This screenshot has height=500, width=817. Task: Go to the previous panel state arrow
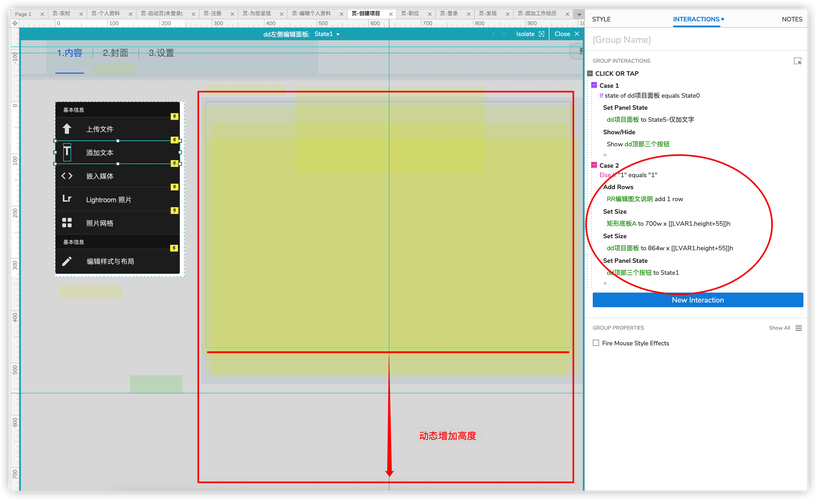pyautogui.click(x=493, y=34)
